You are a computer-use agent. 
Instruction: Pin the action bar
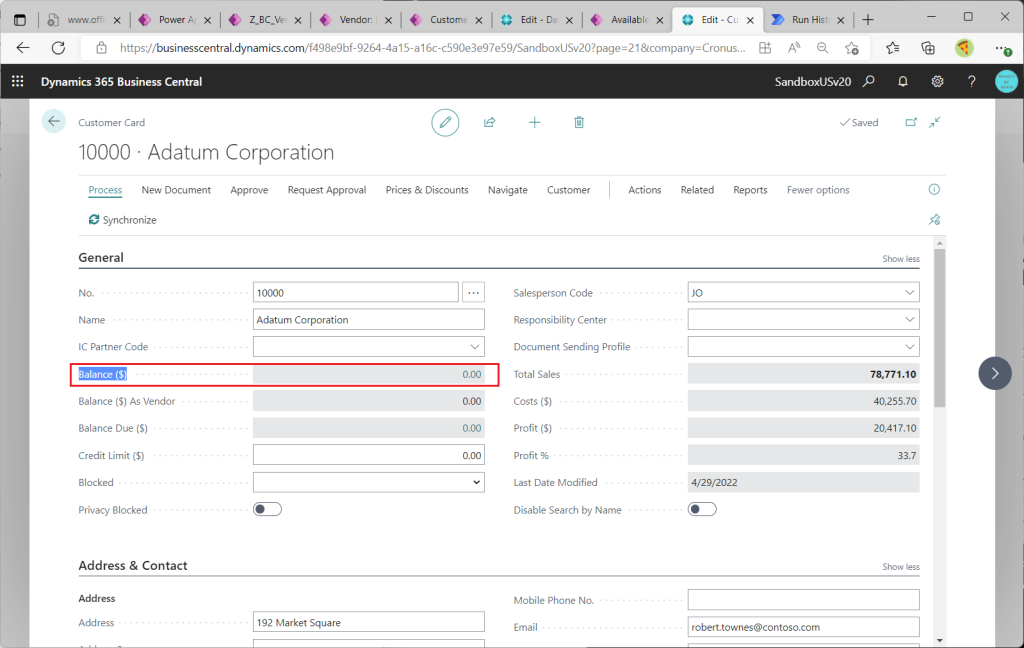tap(935, 219)
